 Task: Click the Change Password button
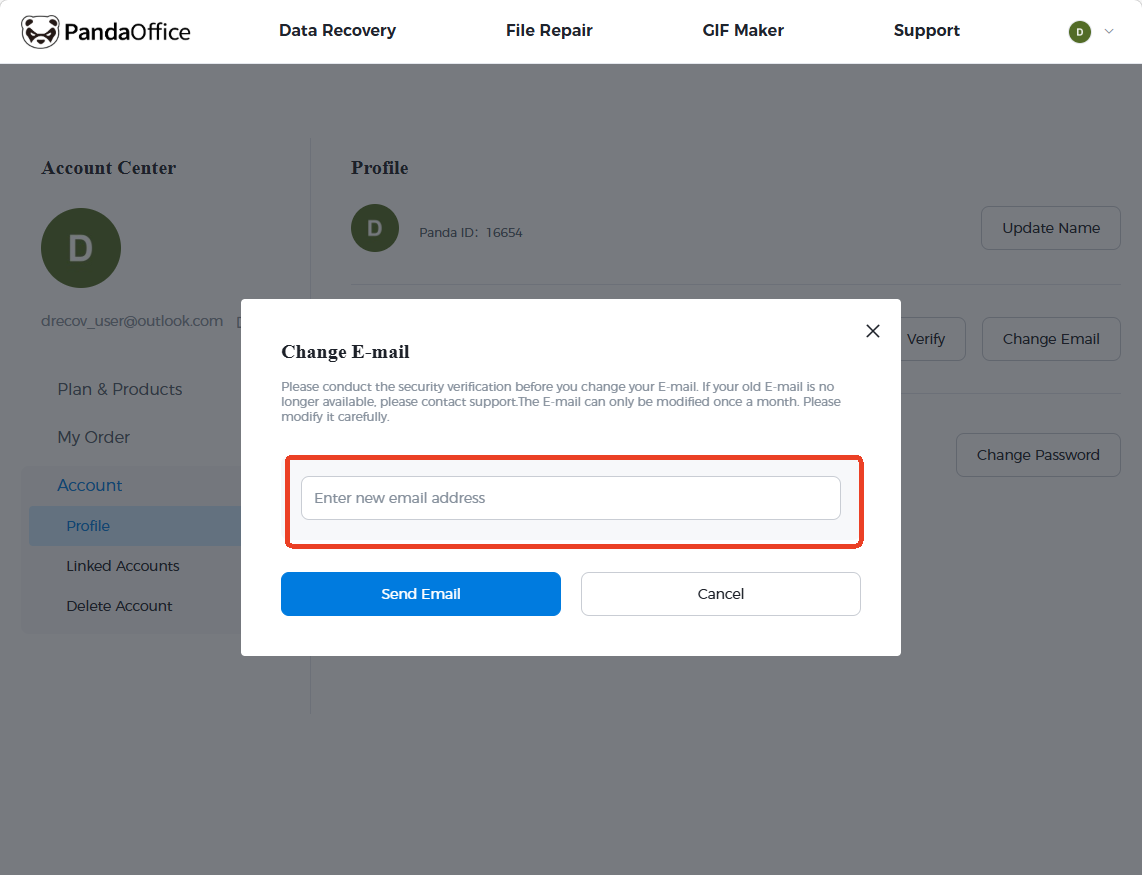coord(1037,455)
